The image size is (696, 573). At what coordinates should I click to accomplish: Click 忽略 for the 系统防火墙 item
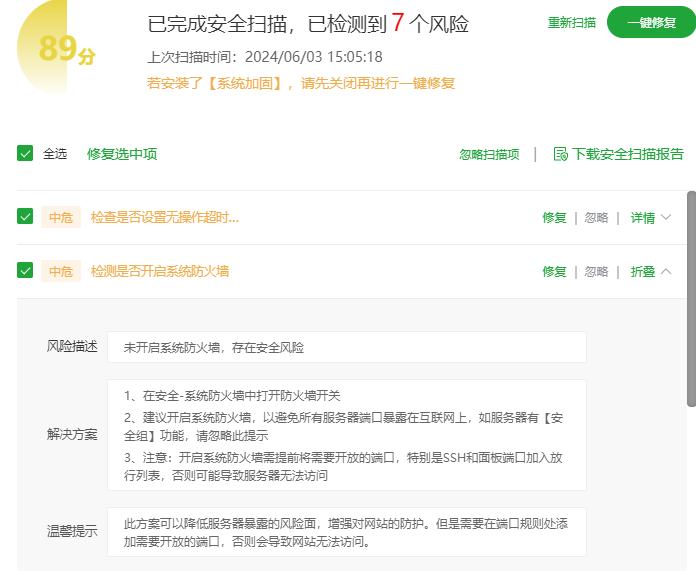[x=596, y=271]
